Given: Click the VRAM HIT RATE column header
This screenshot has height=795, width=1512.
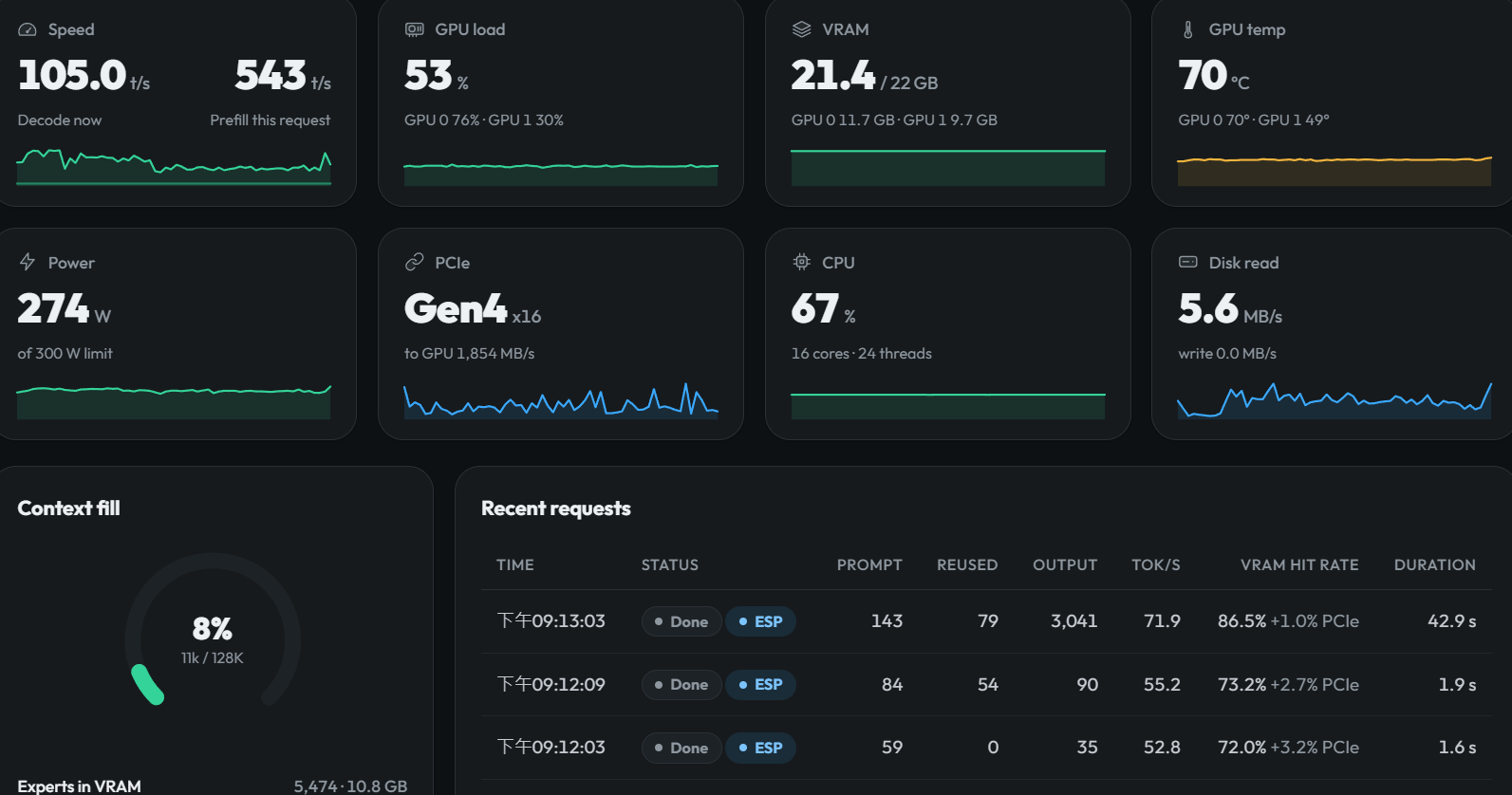Looking at the screenshot, I should click(1299, 564).
